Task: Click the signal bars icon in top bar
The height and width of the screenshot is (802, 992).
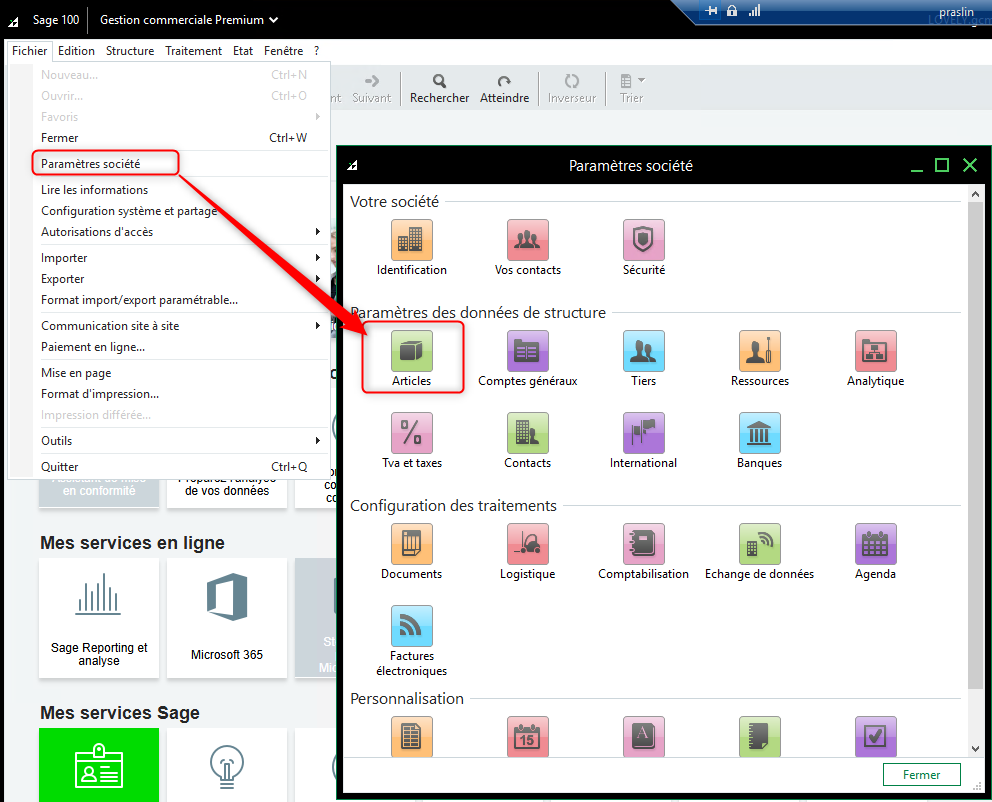Action: pyautogui.click(x=754, y=11)
